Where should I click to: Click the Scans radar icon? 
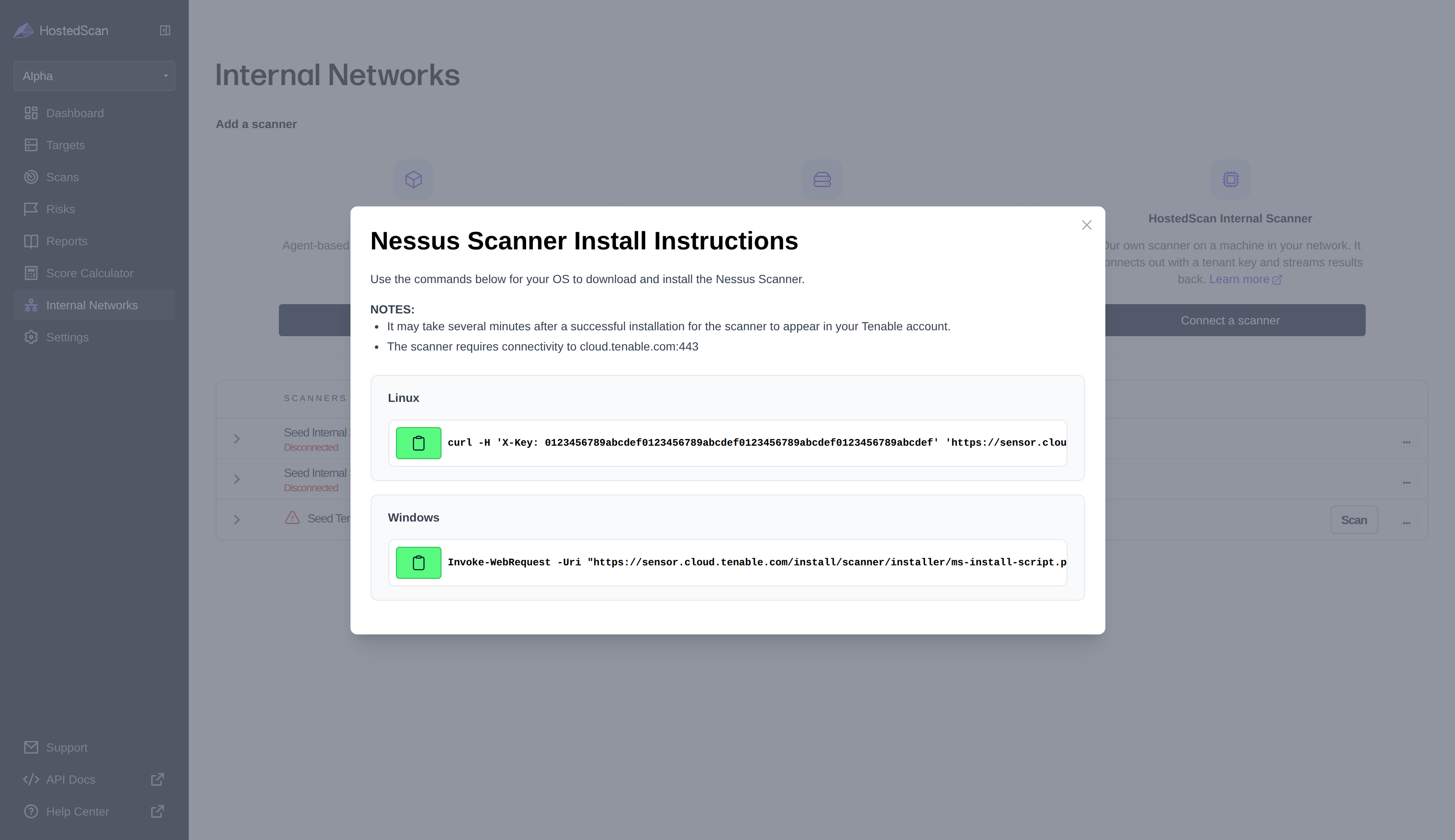coord(31,177)
